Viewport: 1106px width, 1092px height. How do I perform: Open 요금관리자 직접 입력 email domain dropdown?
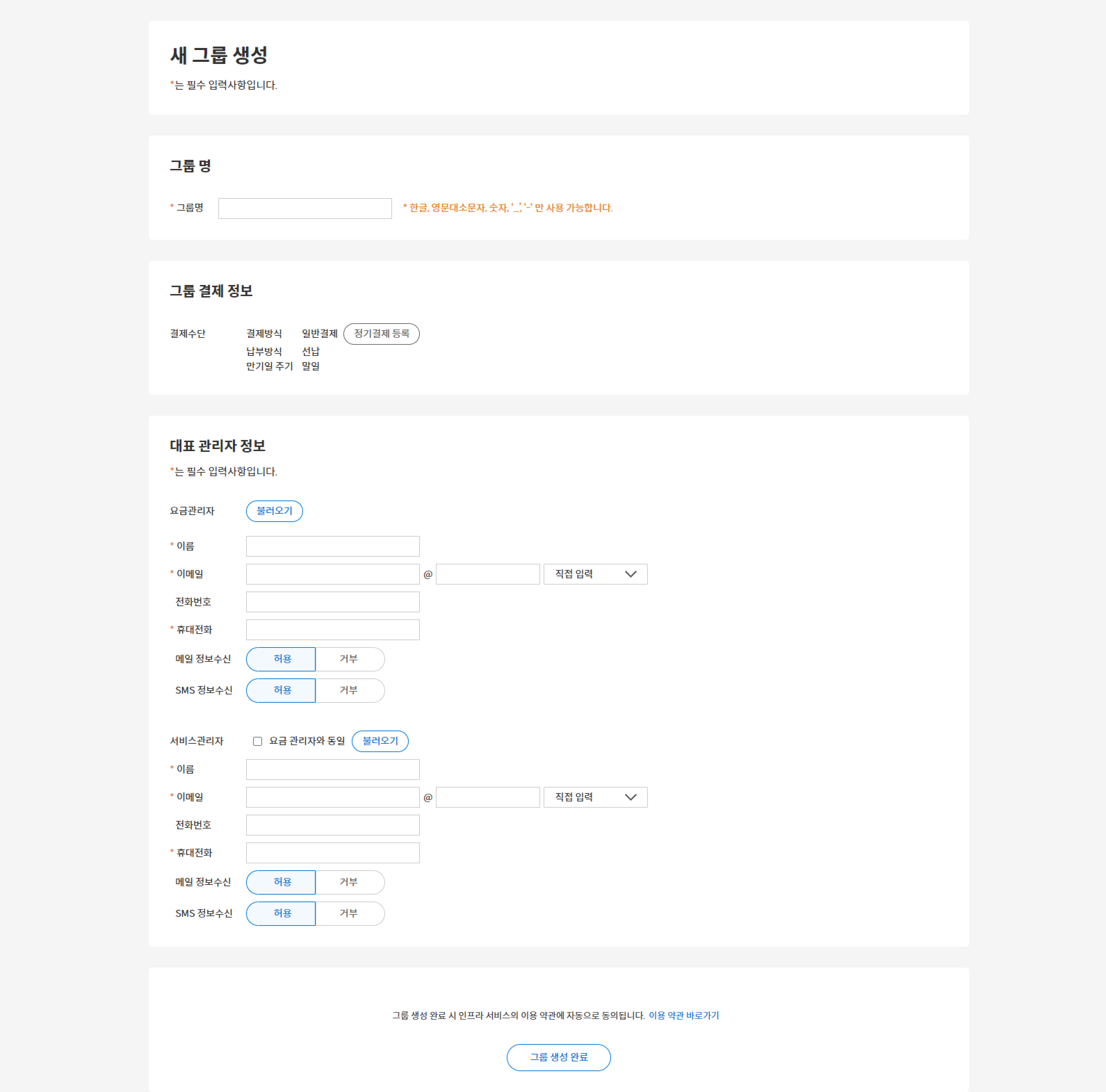595,574
